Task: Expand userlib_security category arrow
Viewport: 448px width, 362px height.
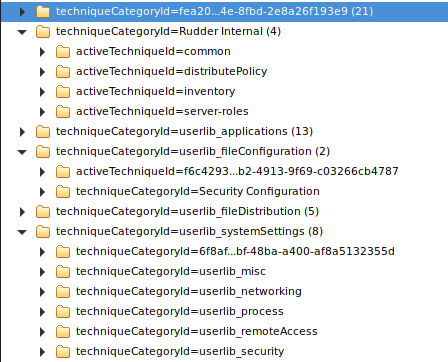Action: [42, 352]
